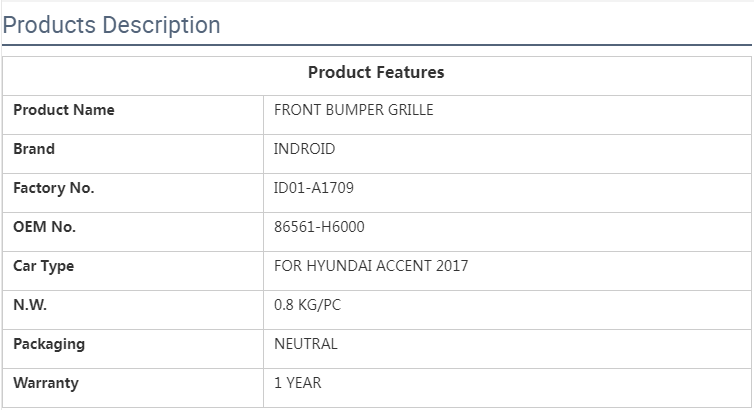This screenshot has height=410, width=754.
Task: Click the word HYUNDAI in car type
Action: (337, 266)
